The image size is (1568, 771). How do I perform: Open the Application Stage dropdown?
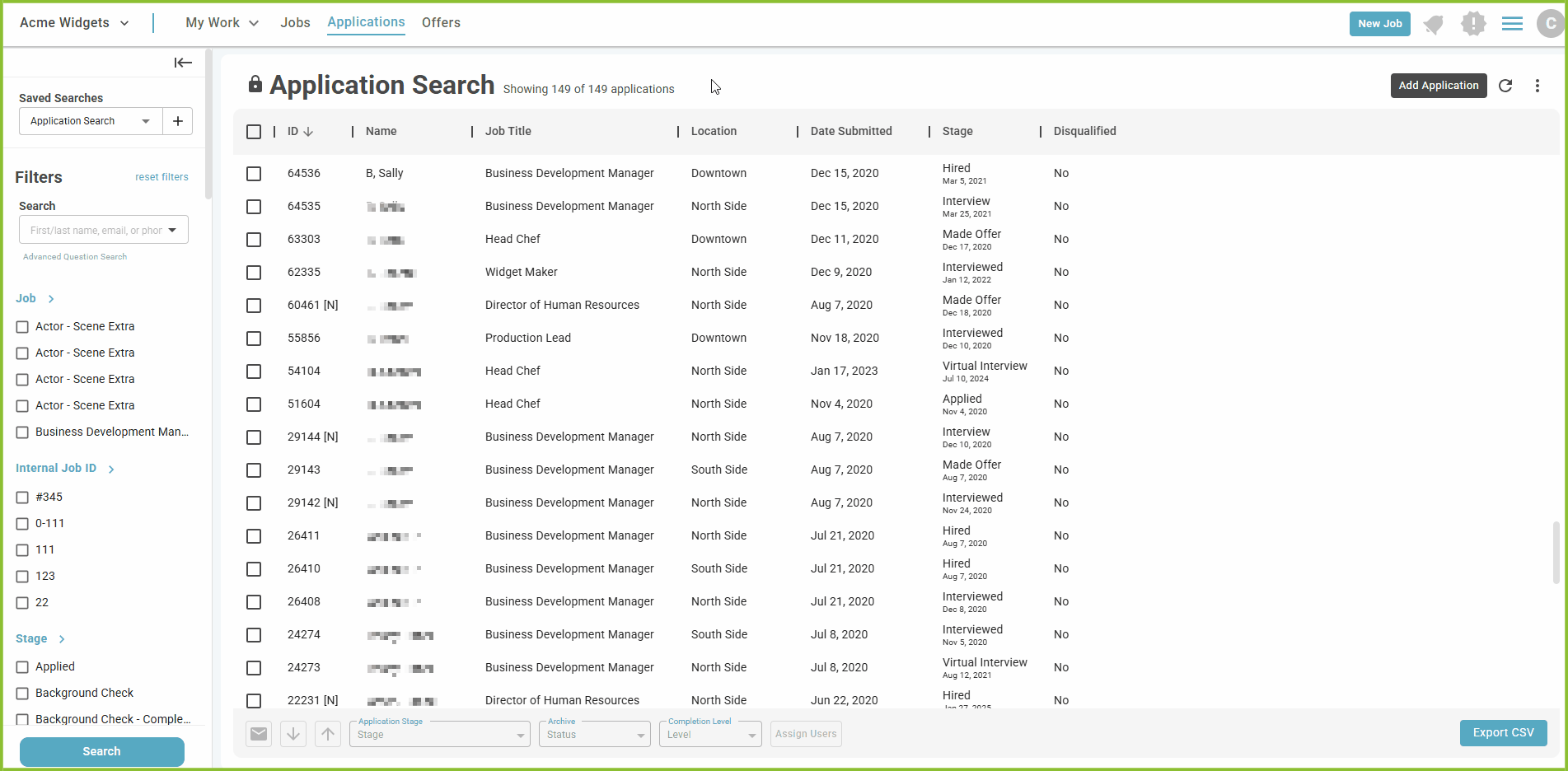click(x=440, y=734)
